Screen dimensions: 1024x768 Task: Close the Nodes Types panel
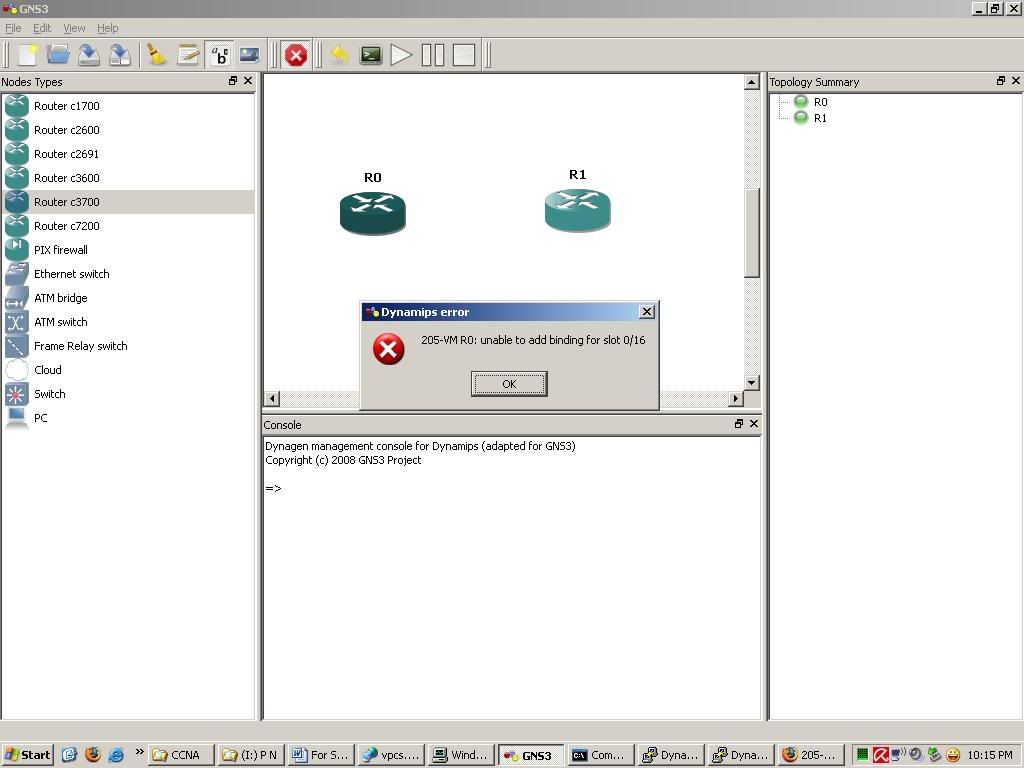pyautogui.click(x=248, y=81)
